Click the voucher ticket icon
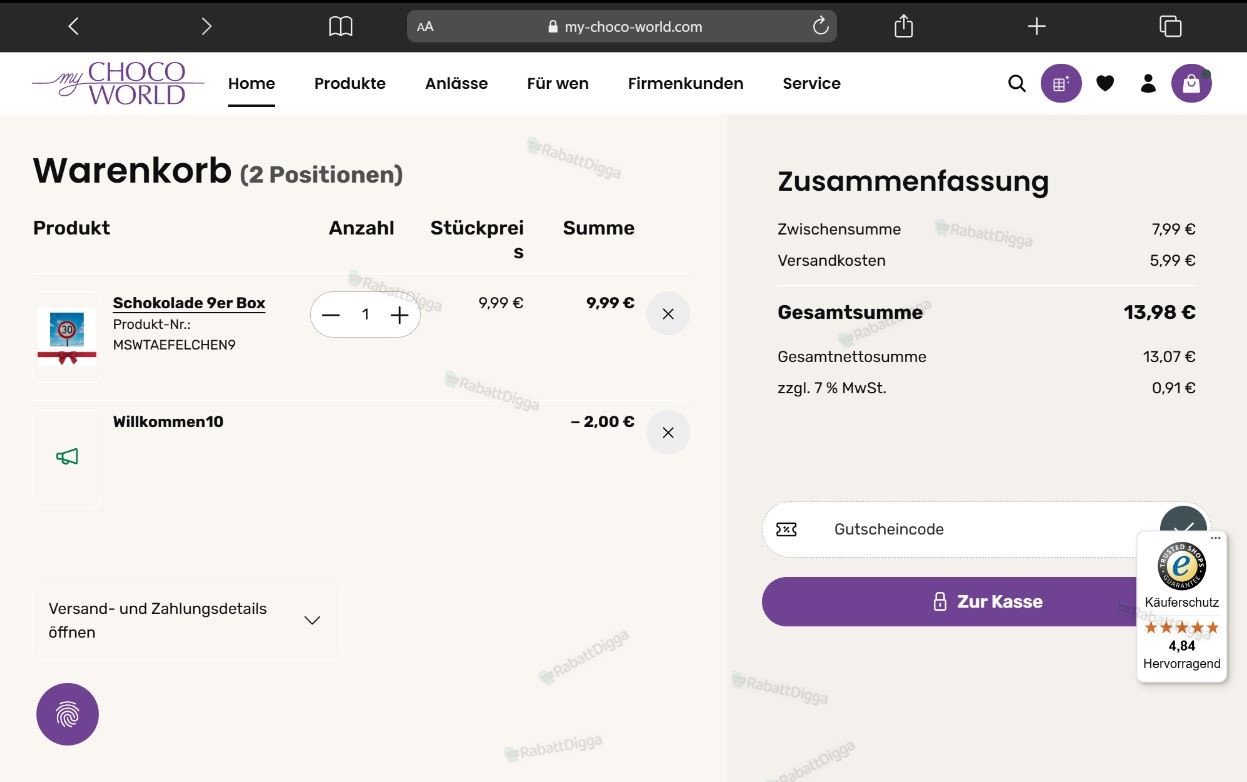Viewport: 1247px width, 782px height. 787,529
